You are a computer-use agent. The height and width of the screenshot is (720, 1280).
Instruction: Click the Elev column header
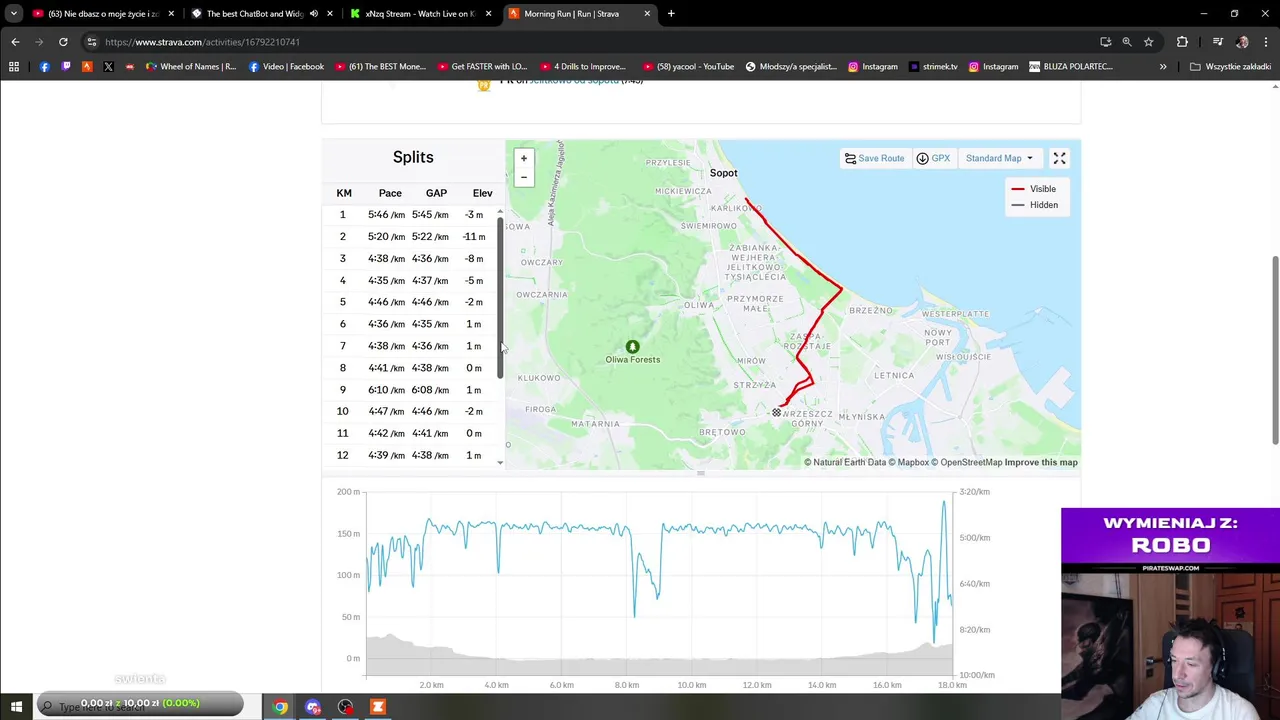pos(482,193)
